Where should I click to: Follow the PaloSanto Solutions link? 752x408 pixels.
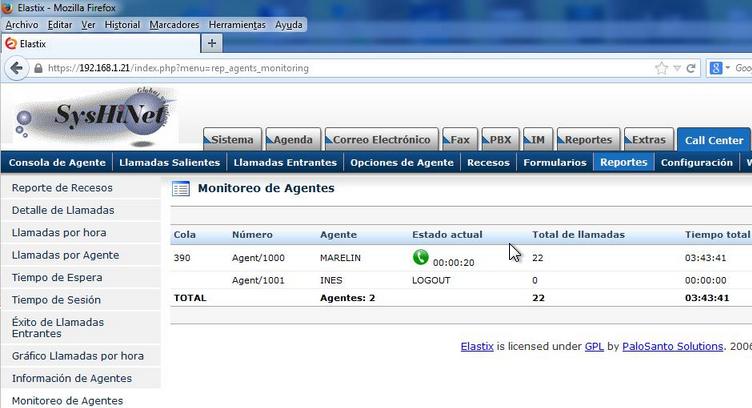(672, 346)
